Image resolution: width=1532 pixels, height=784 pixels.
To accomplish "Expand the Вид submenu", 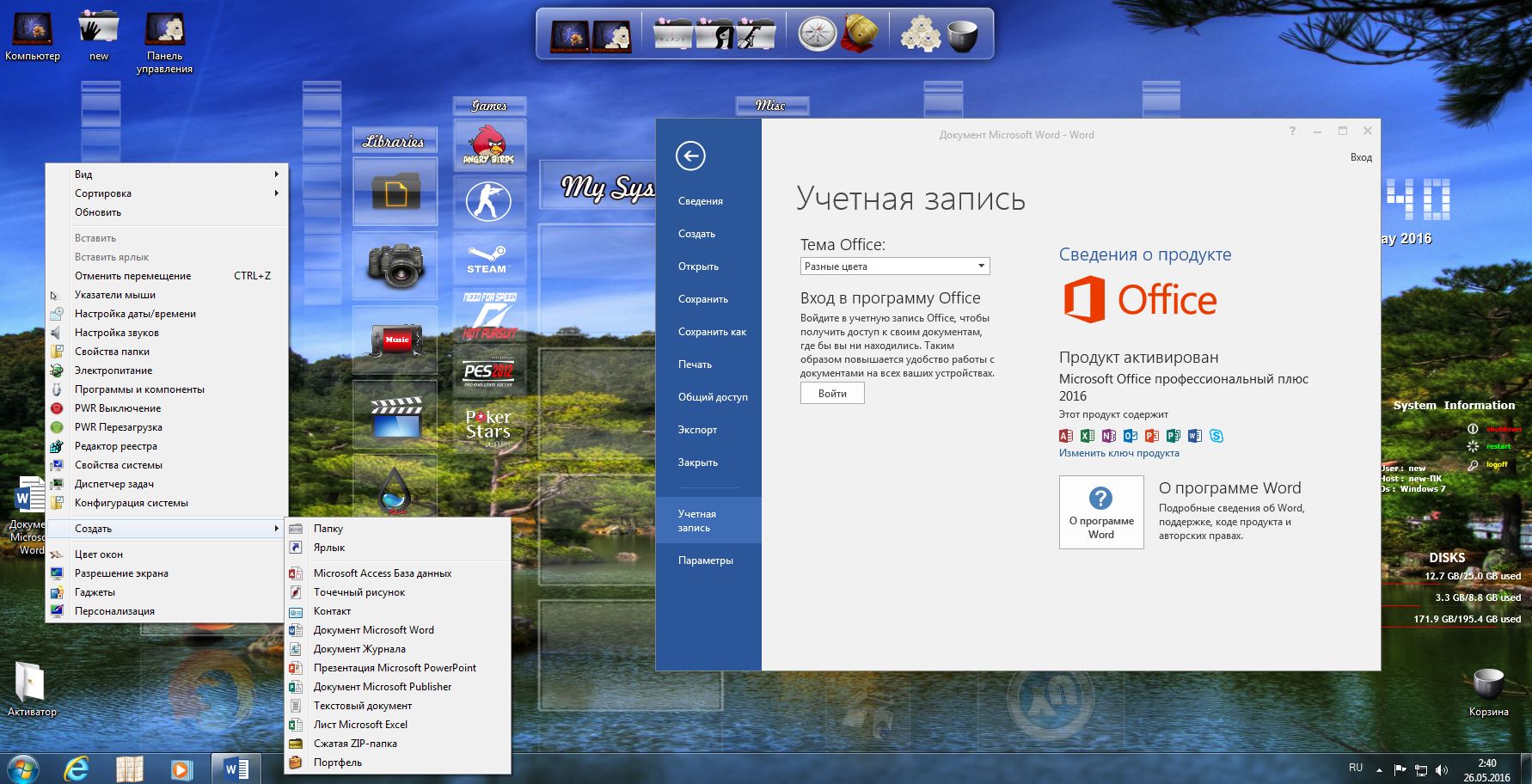I will pyautogui.click(x=168, y=175).
